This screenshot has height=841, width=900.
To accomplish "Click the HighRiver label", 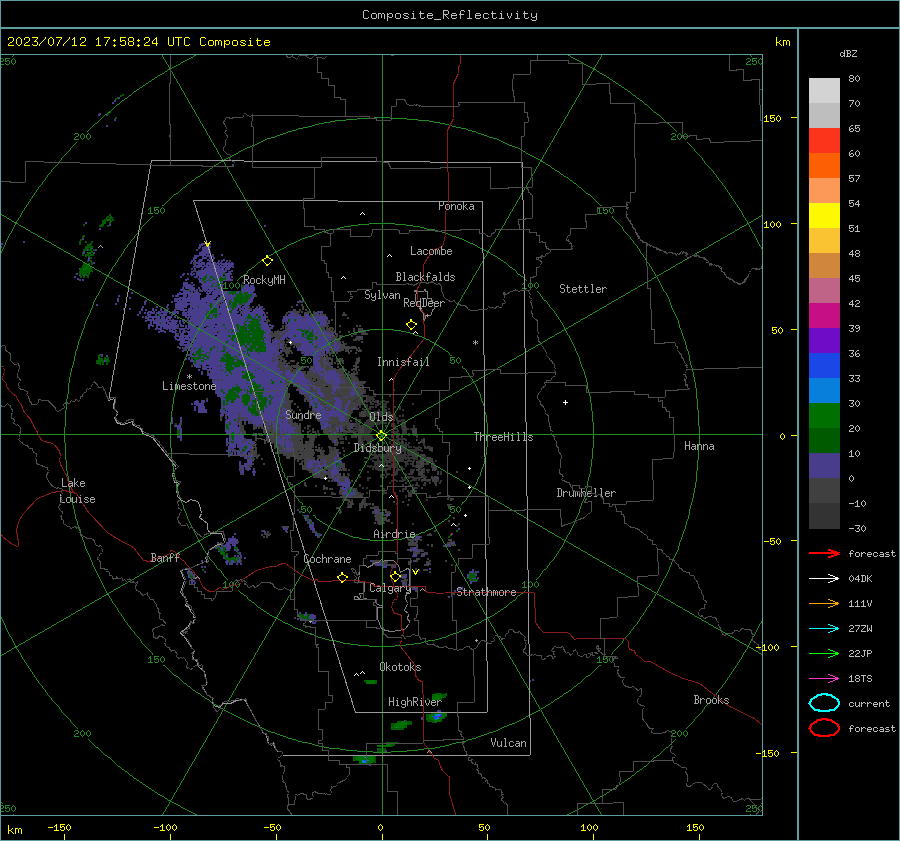I will [x=414, y=702].
